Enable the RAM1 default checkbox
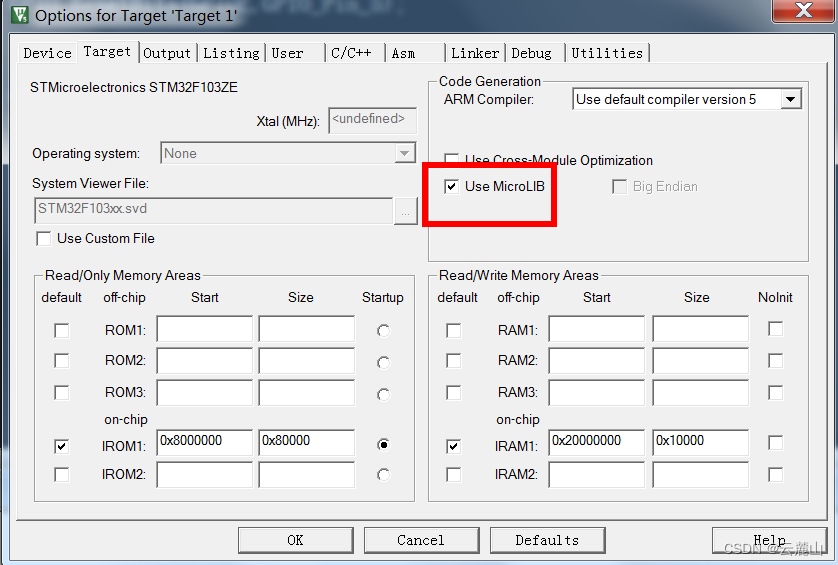Screen dimensions: 838x565 point(454,330)
